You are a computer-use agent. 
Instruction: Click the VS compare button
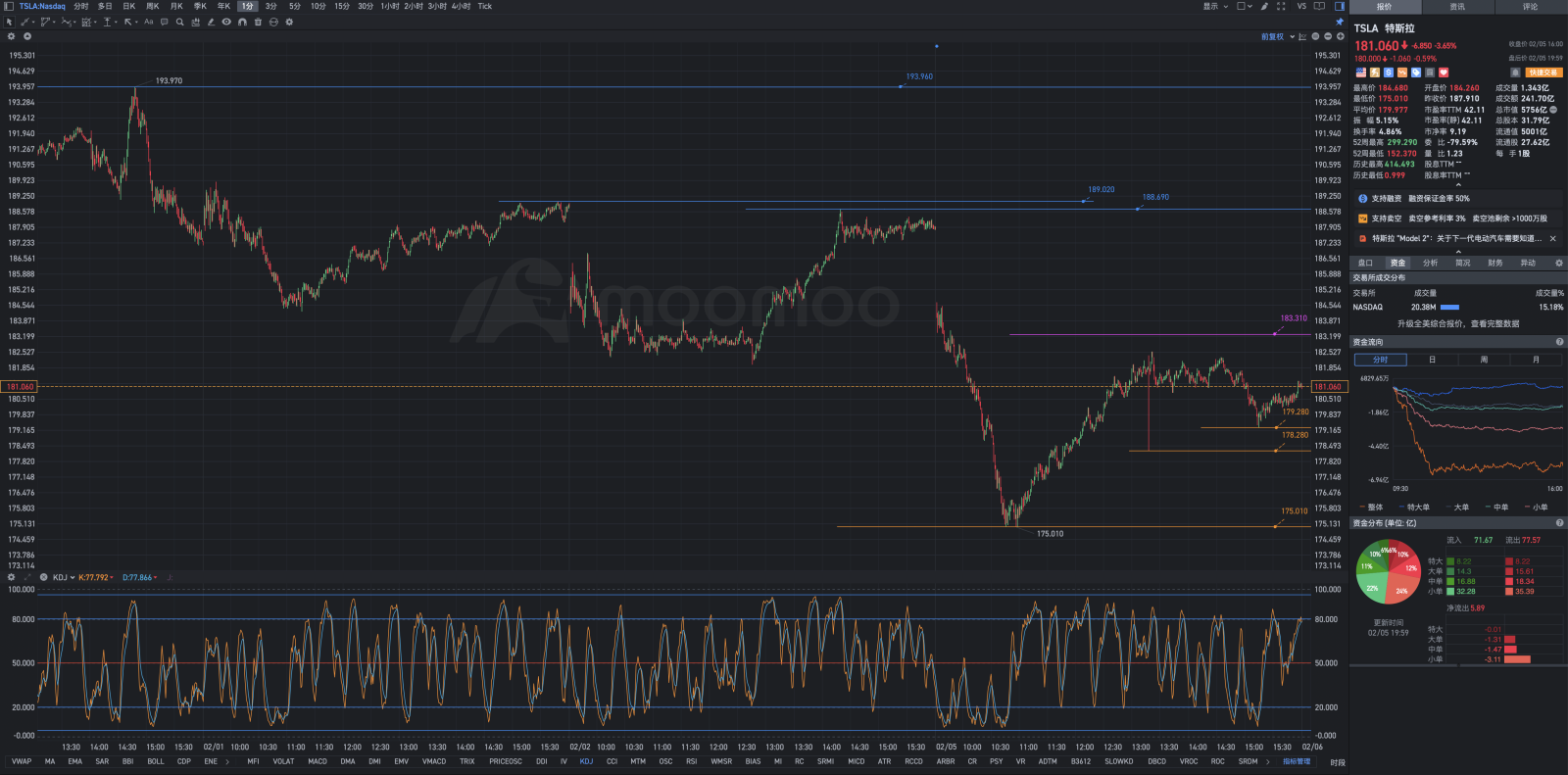pyautogui.click(x=1301, y=6)
